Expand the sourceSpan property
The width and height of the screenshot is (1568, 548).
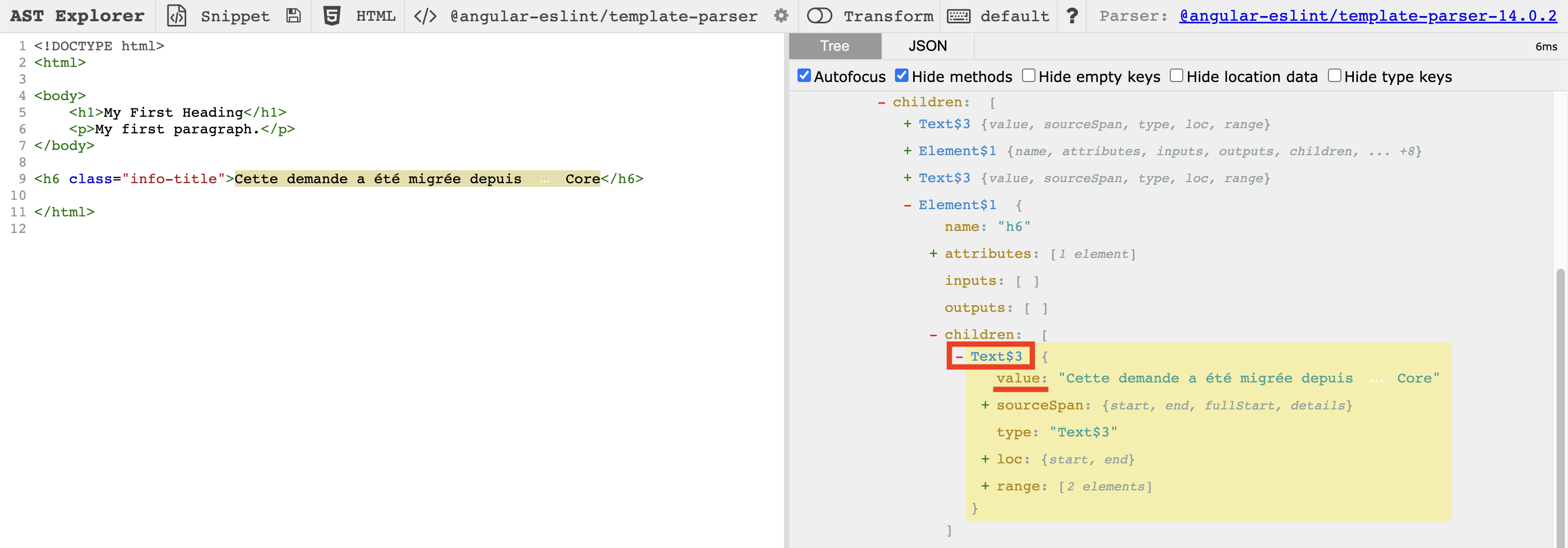click(985, 405)
